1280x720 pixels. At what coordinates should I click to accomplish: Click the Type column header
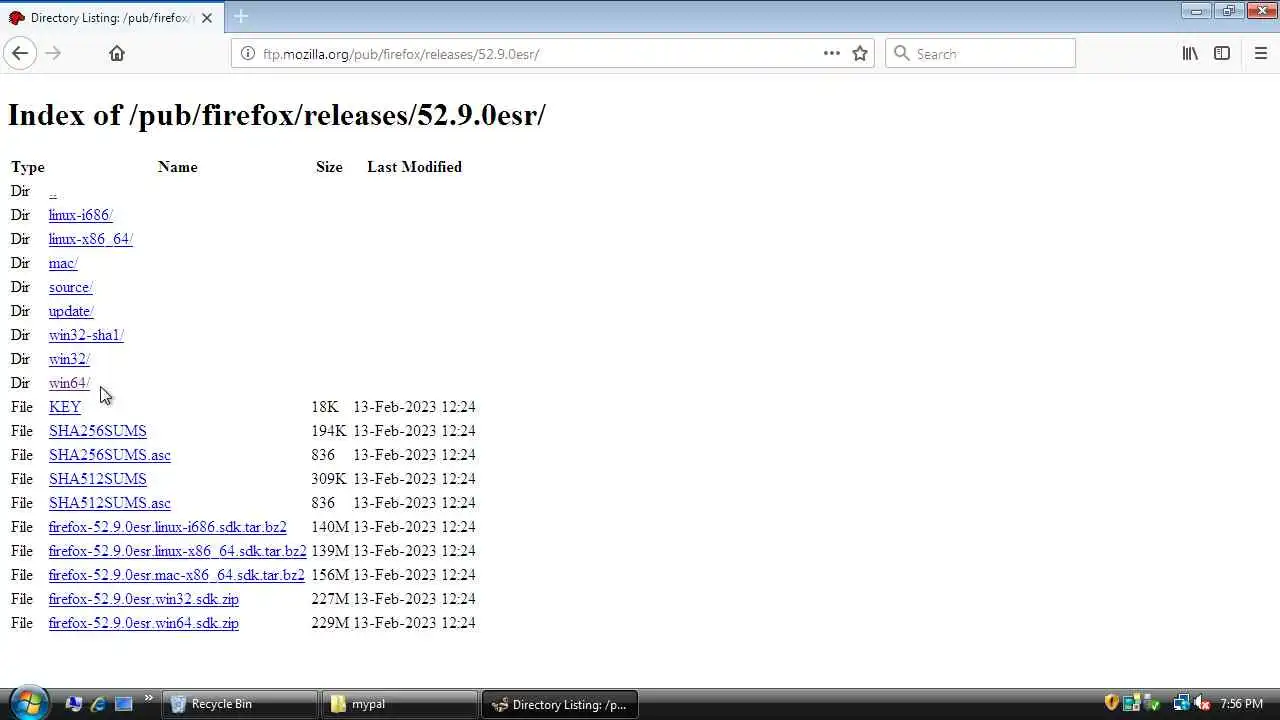28,167
